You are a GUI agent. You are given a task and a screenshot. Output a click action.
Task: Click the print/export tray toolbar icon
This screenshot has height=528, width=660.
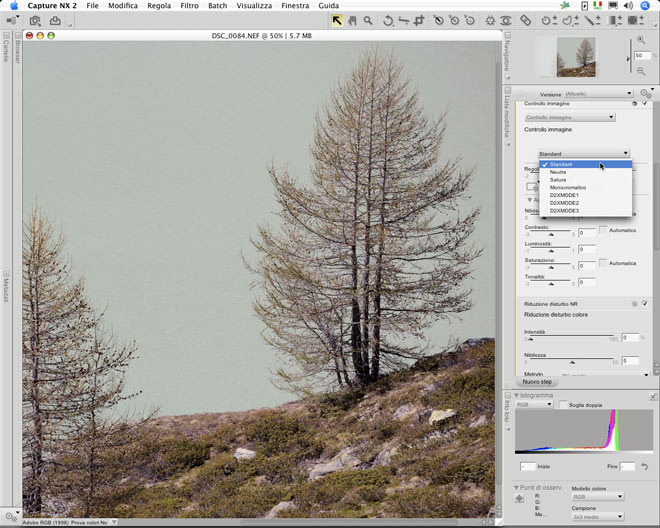(x=55, y=20)
